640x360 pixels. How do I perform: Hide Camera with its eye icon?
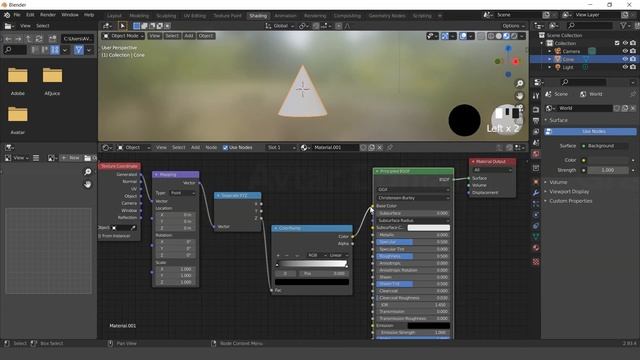pos(625,51)
